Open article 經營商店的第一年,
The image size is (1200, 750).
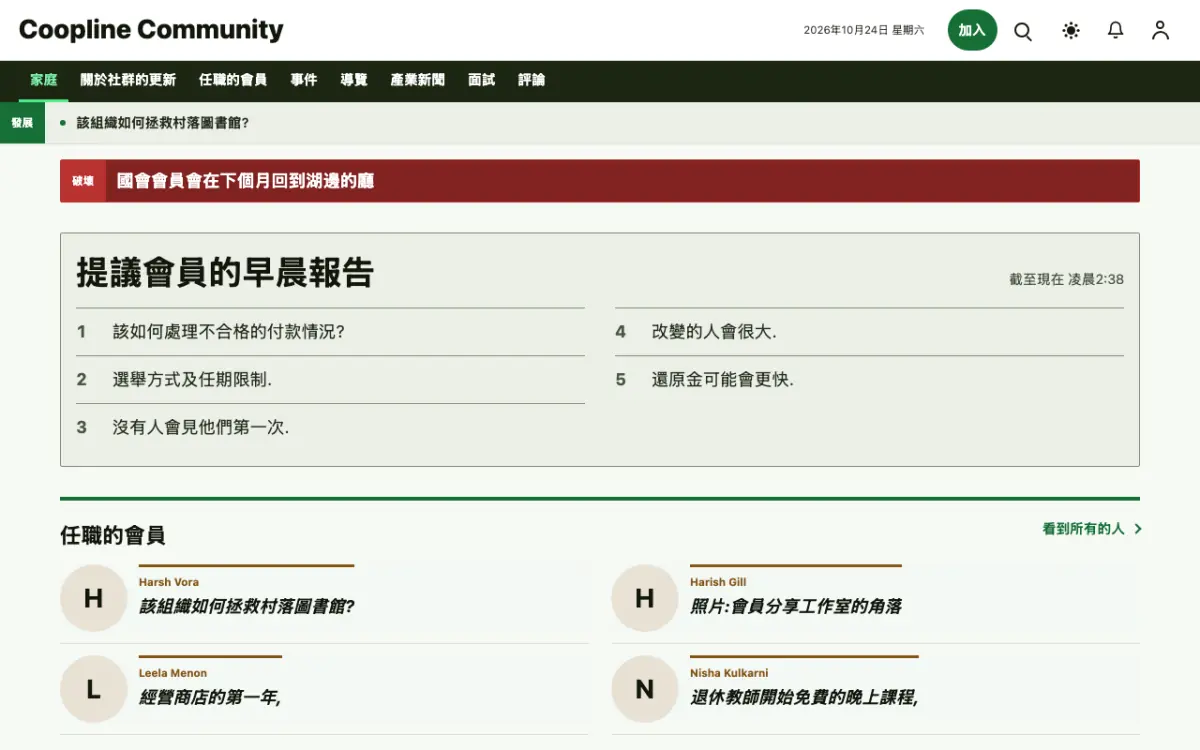point(210,697)
